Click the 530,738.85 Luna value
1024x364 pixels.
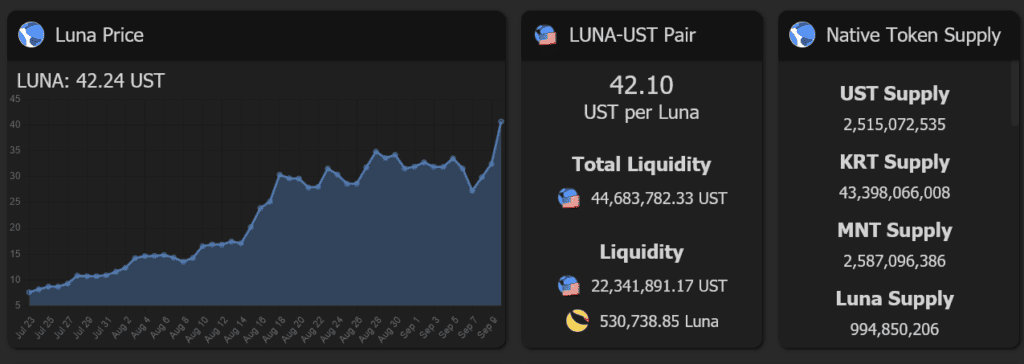click(659, 322)
